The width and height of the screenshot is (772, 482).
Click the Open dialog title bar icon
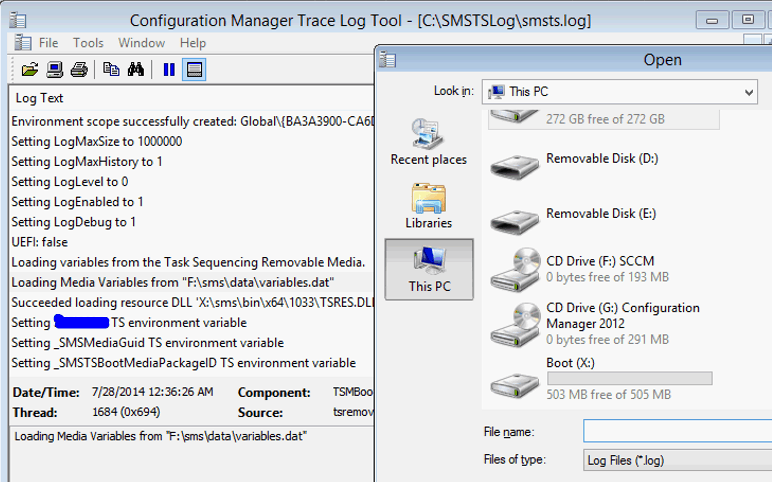click(388, 60)
